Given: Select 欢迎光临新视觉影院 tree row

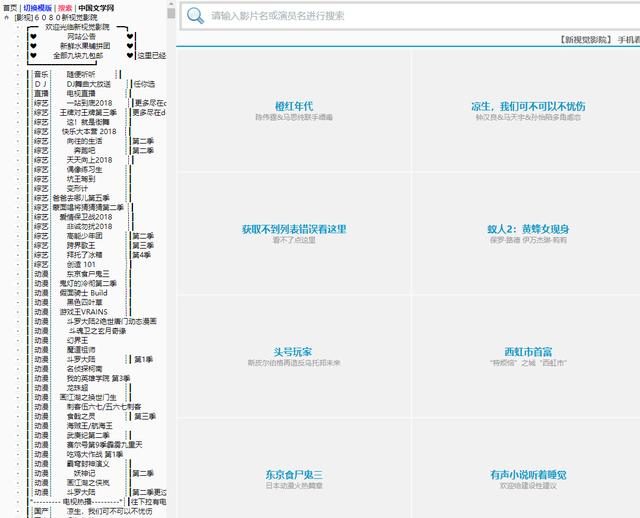Looking at the screenshot, I should pos(78,27).
